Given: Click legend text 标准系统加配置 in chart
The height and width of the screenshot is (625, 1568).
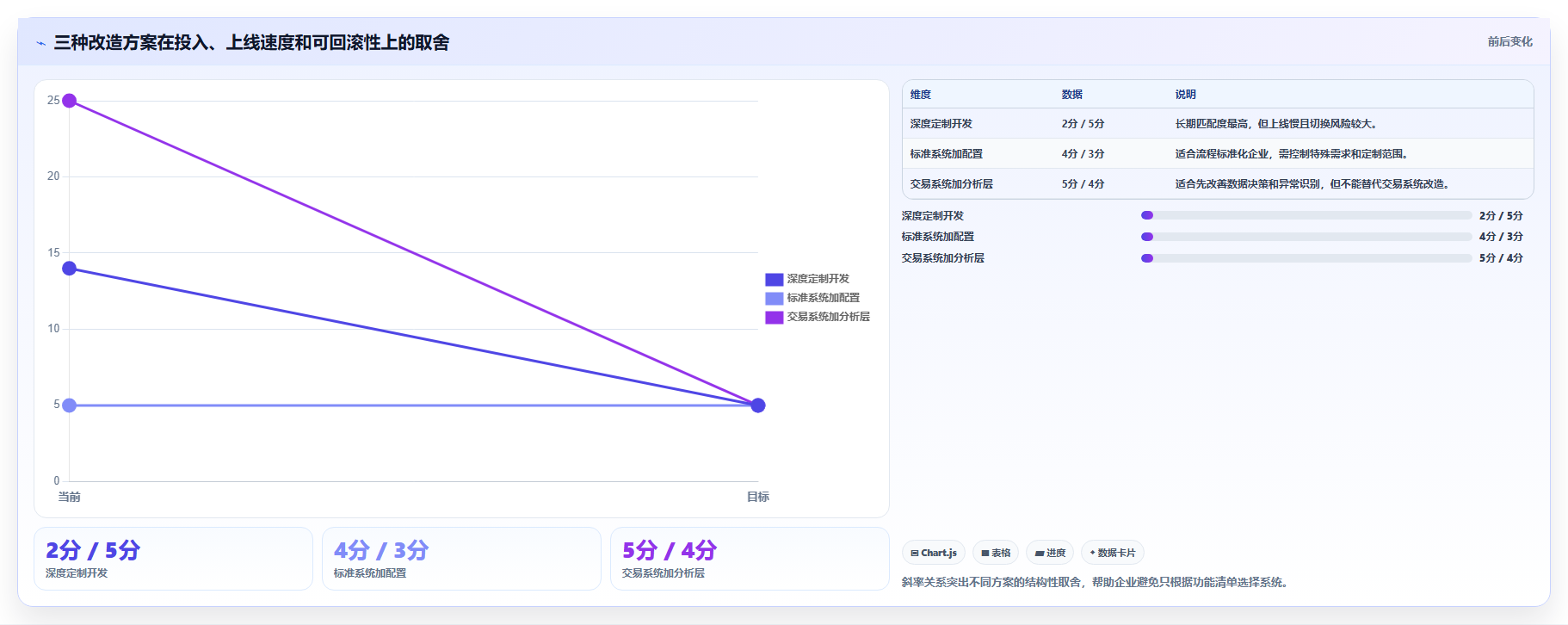Looking at the screenshot, I should tap(823, 298).
